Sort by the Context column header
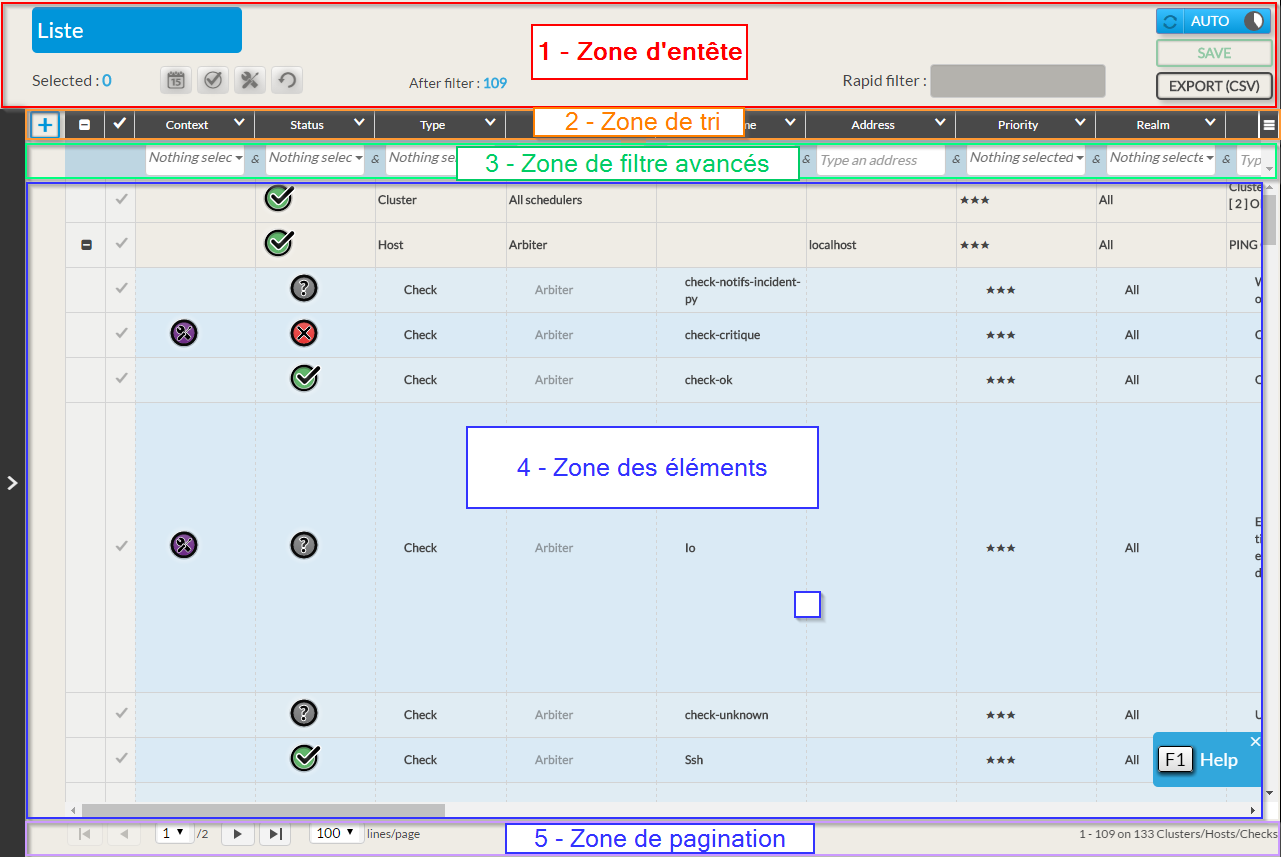This screenshot has width=1281, height=857. [x=187, y=125]
